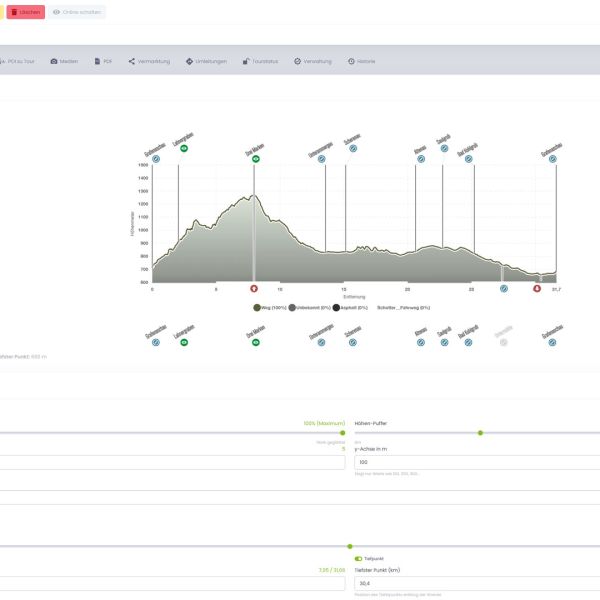Open the Umleitungen tab
The height and width of the screenshot is (600, 600).
point(206,61)
